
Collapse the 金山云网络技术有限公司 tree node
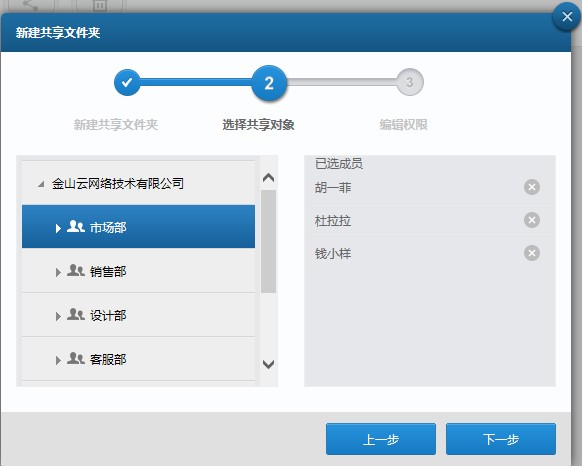41,184
